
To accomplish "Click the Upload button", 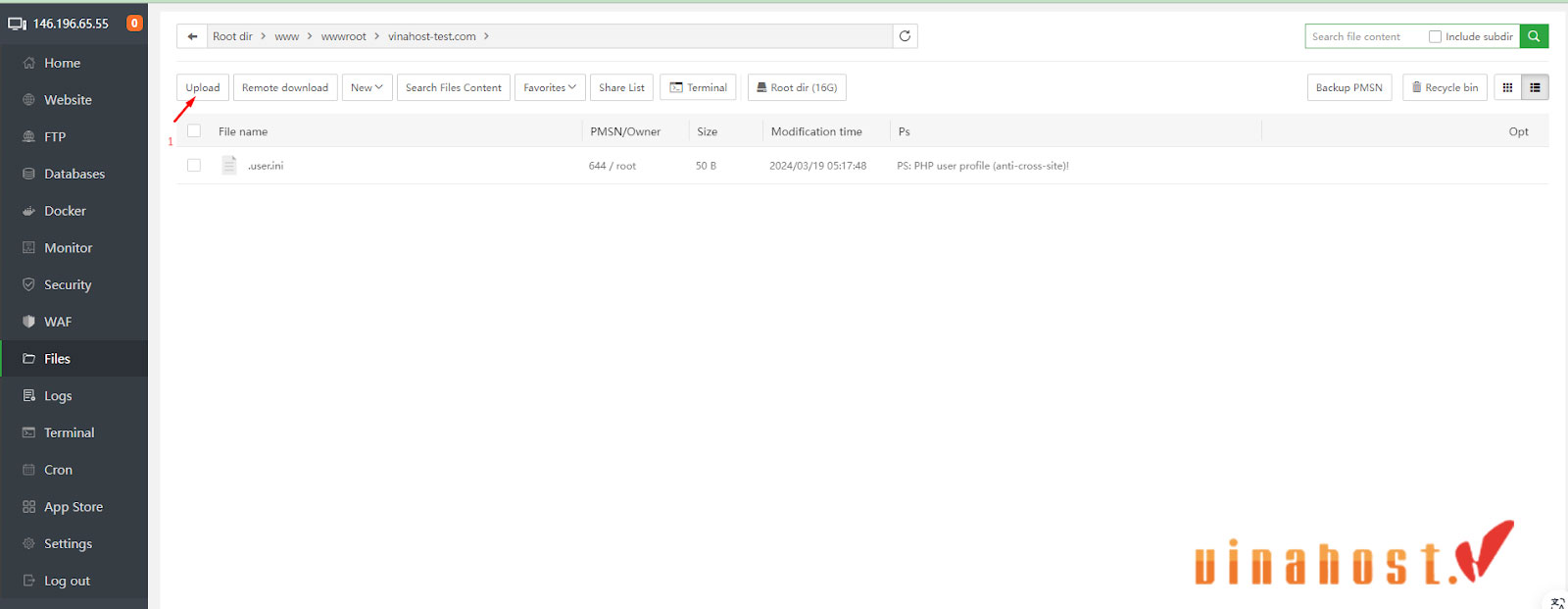I will coord(203,87).
